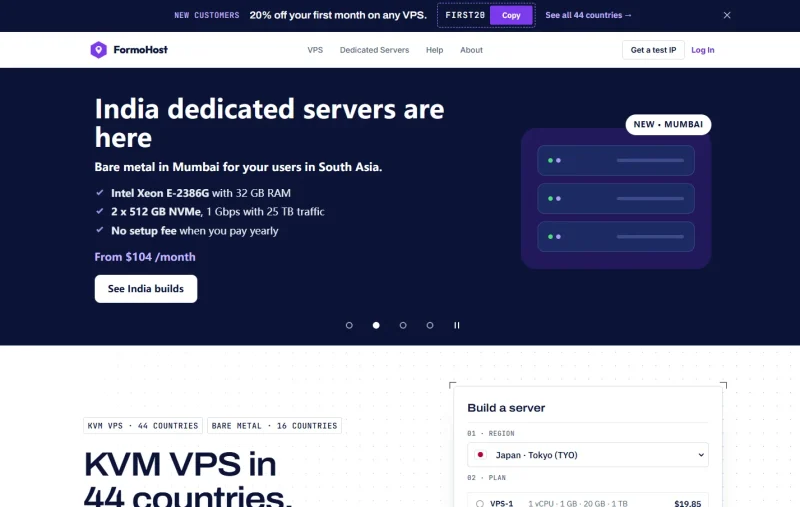Screen dimensions: 800x507
Task: Jump to third carousel slide dot
Action: pyautogui.click(x=403, y=325)
